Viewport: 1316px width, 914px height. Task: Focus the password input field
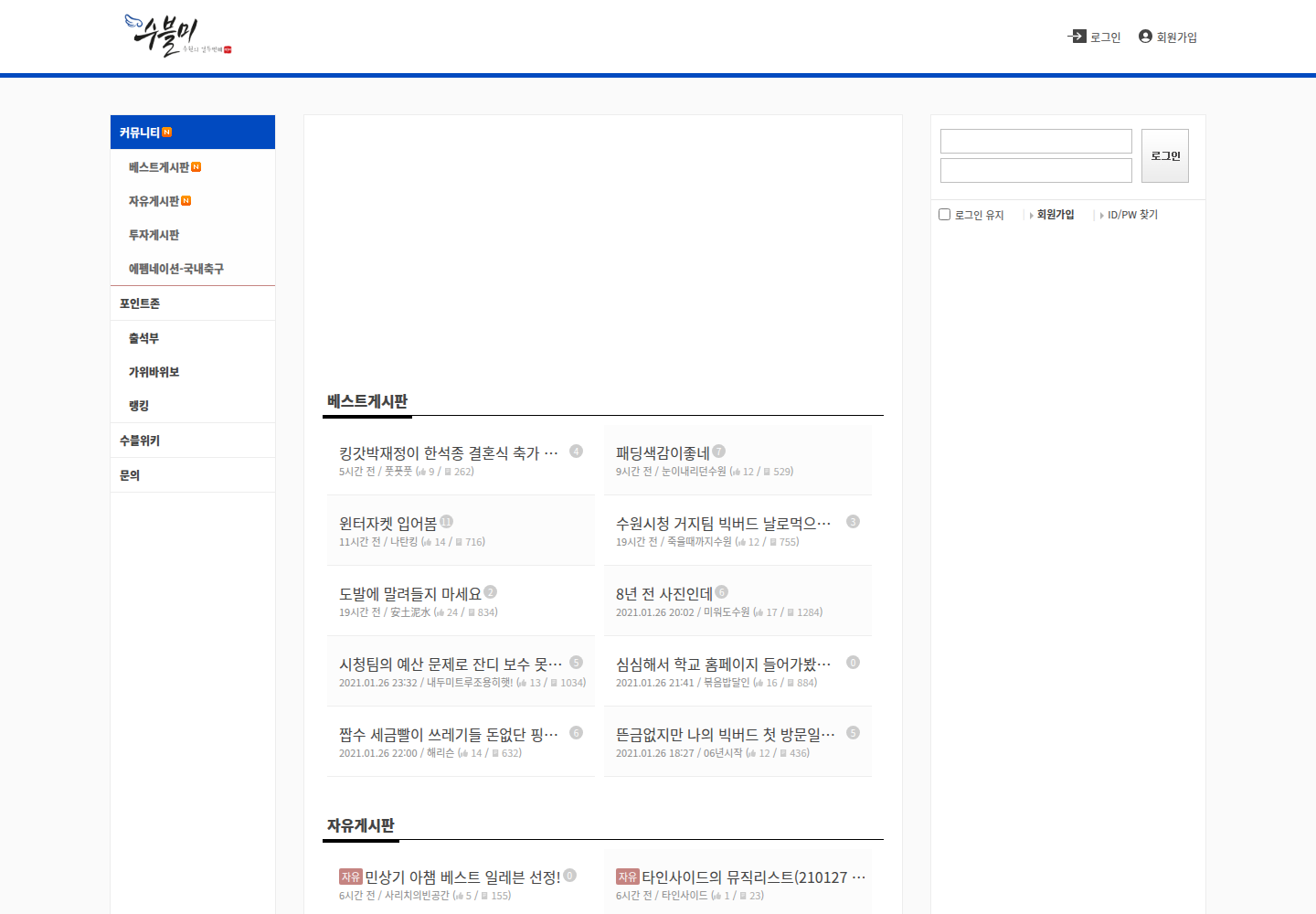tap(1036, 170)
